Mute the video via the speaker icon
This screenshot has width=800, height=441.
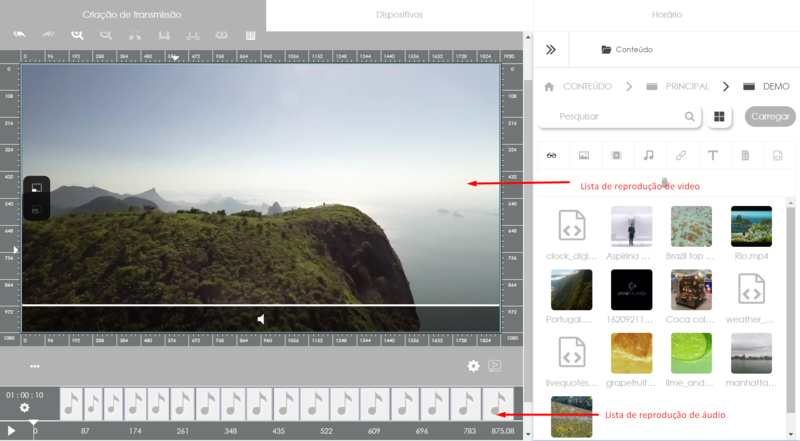pyautogui.click(x=261, y=319)
